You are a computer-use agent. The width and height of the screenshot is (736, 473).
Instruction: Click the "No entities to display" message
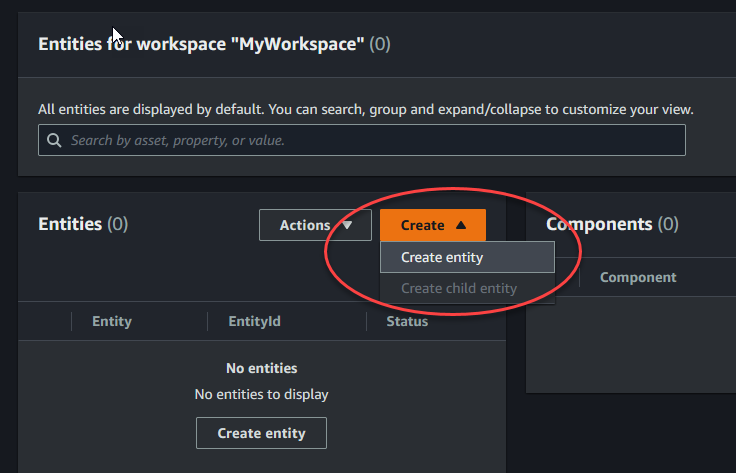point(261,394)
